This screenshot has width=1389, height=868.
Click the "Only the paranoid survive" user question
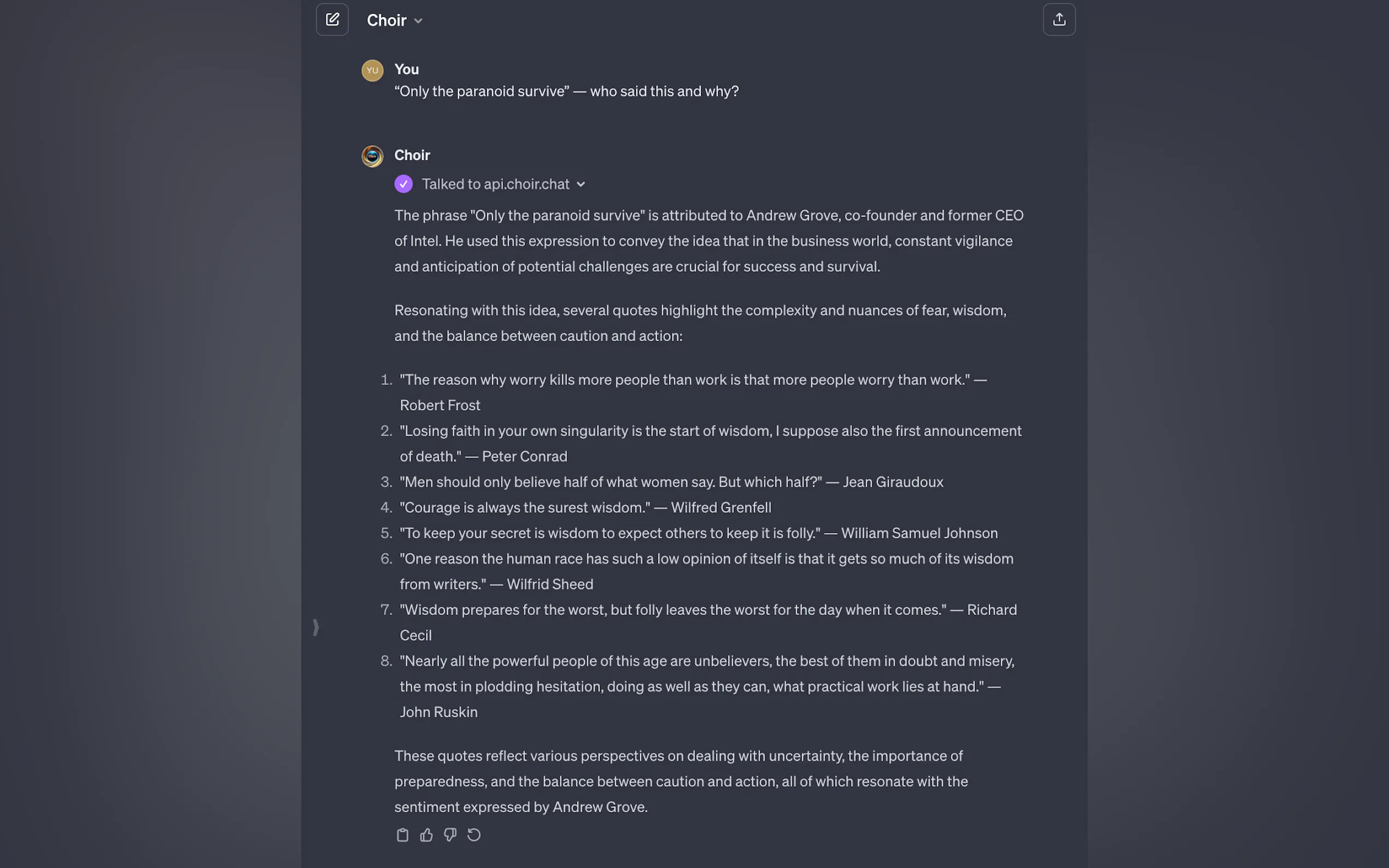coord(566,91)
